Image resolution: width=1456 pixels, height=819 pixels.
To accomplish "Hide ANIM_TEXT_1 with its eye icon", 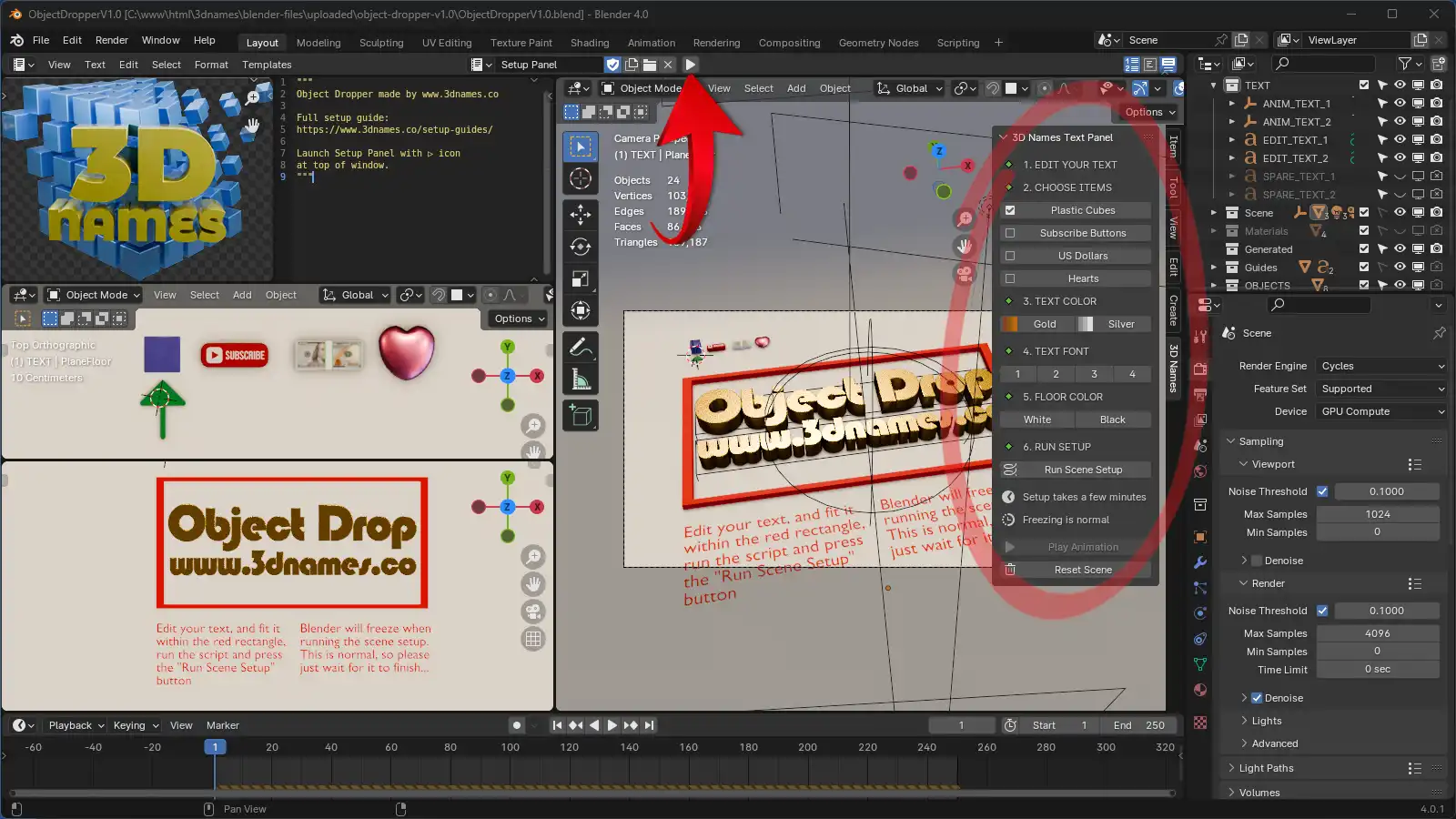I will tap(1400, 104).
